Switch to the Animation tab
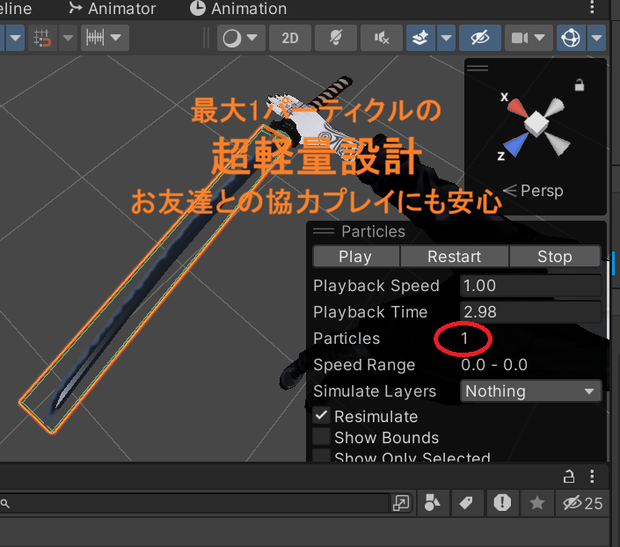 [238, 9]
